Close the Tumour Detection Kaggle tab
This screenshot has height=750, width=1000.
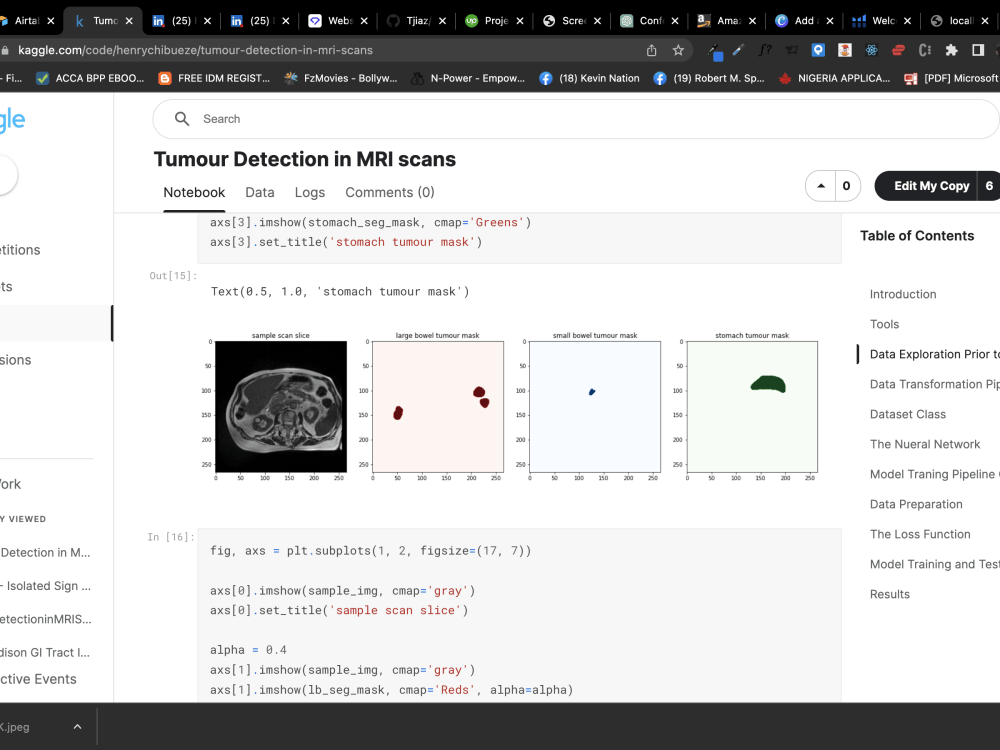(129, 21)
